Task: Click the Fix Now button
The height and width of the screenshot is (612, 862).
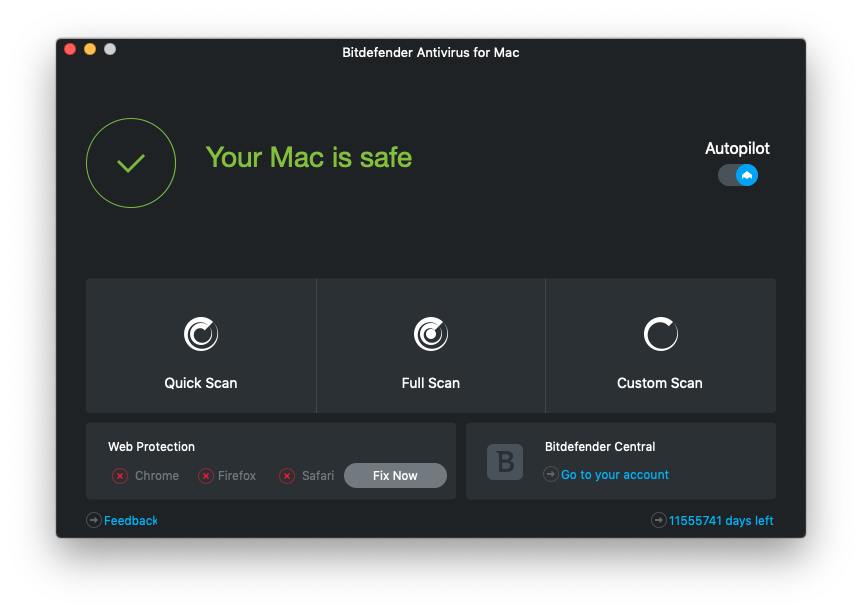Action: pyautogui.click(x=395, y=476)
